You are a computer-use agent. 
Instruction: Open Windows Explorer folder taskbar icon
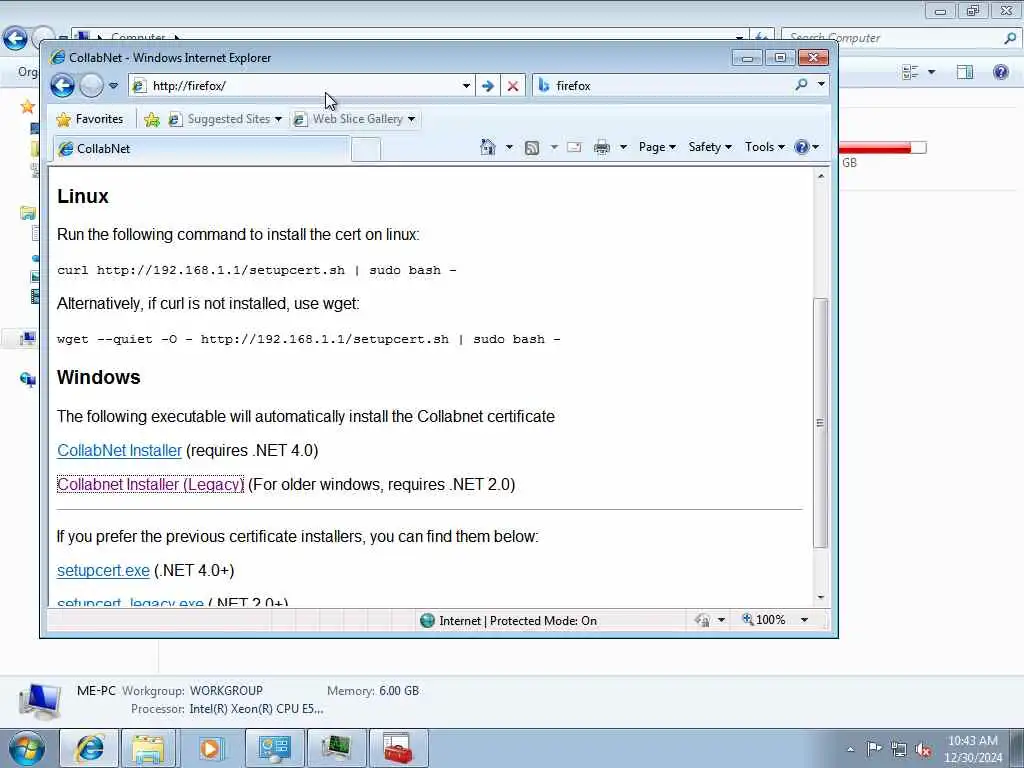tap(148, 748)
